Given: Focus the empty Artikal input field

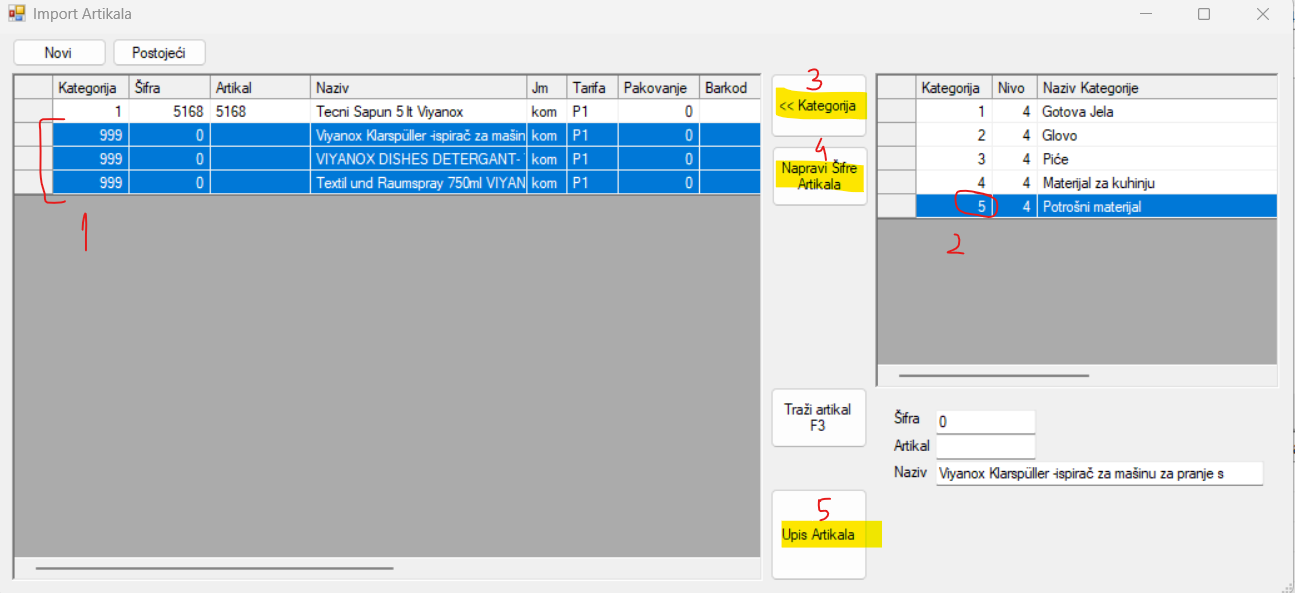Looking at the screenshot, I should (x=985, y=446).
